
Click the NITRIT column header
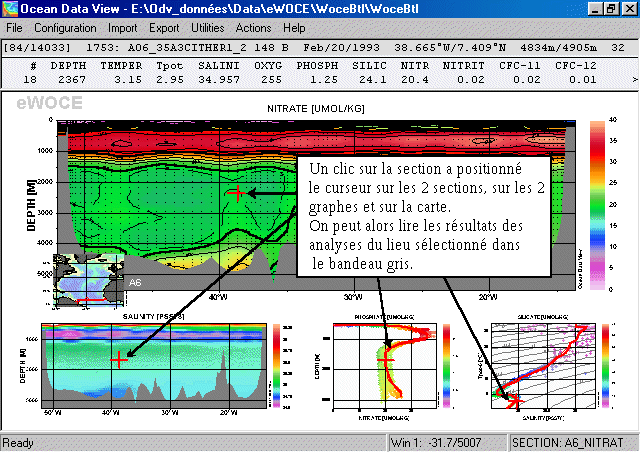(x=464, y=66)
